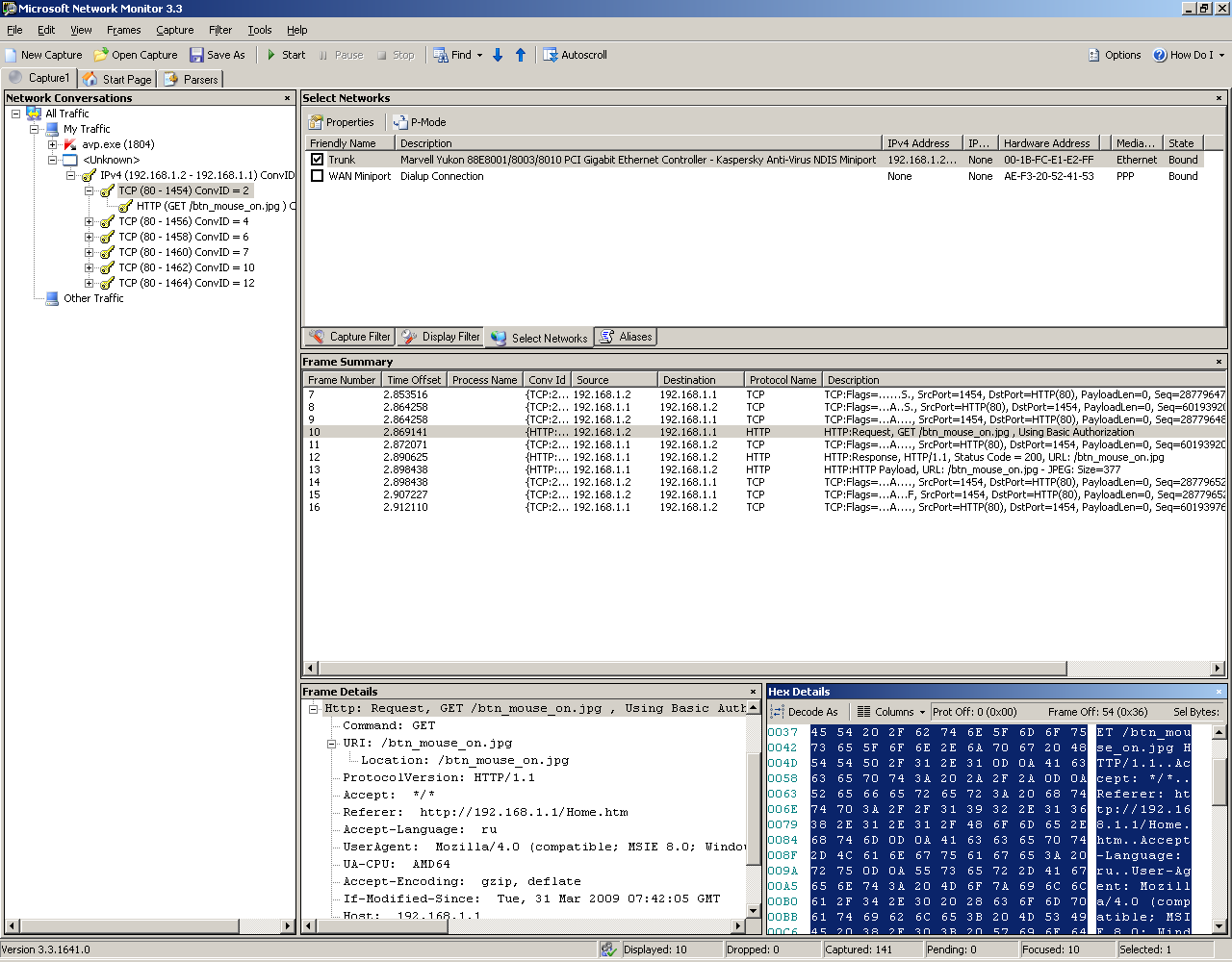The image size is (1232, 962).
Task: Expand TCP (80 - 1462) ConvID = 10
Action: (90, 267)
